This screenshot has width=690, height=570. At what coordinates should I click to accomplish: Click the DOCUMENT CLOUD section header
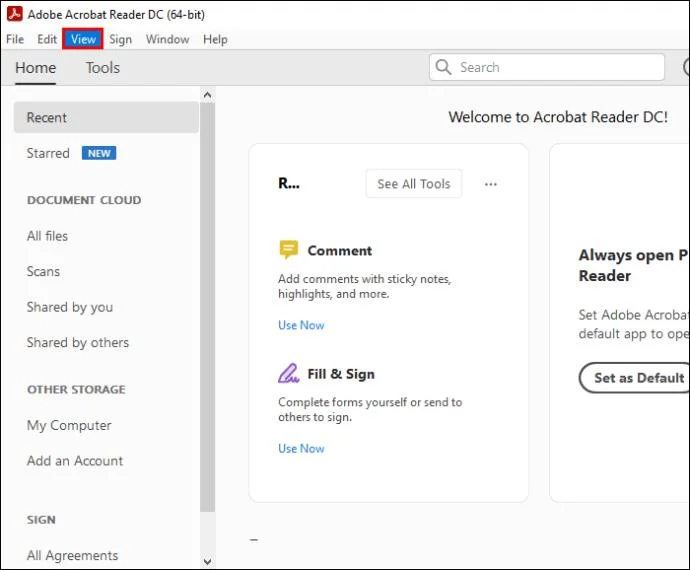[84, 200]
